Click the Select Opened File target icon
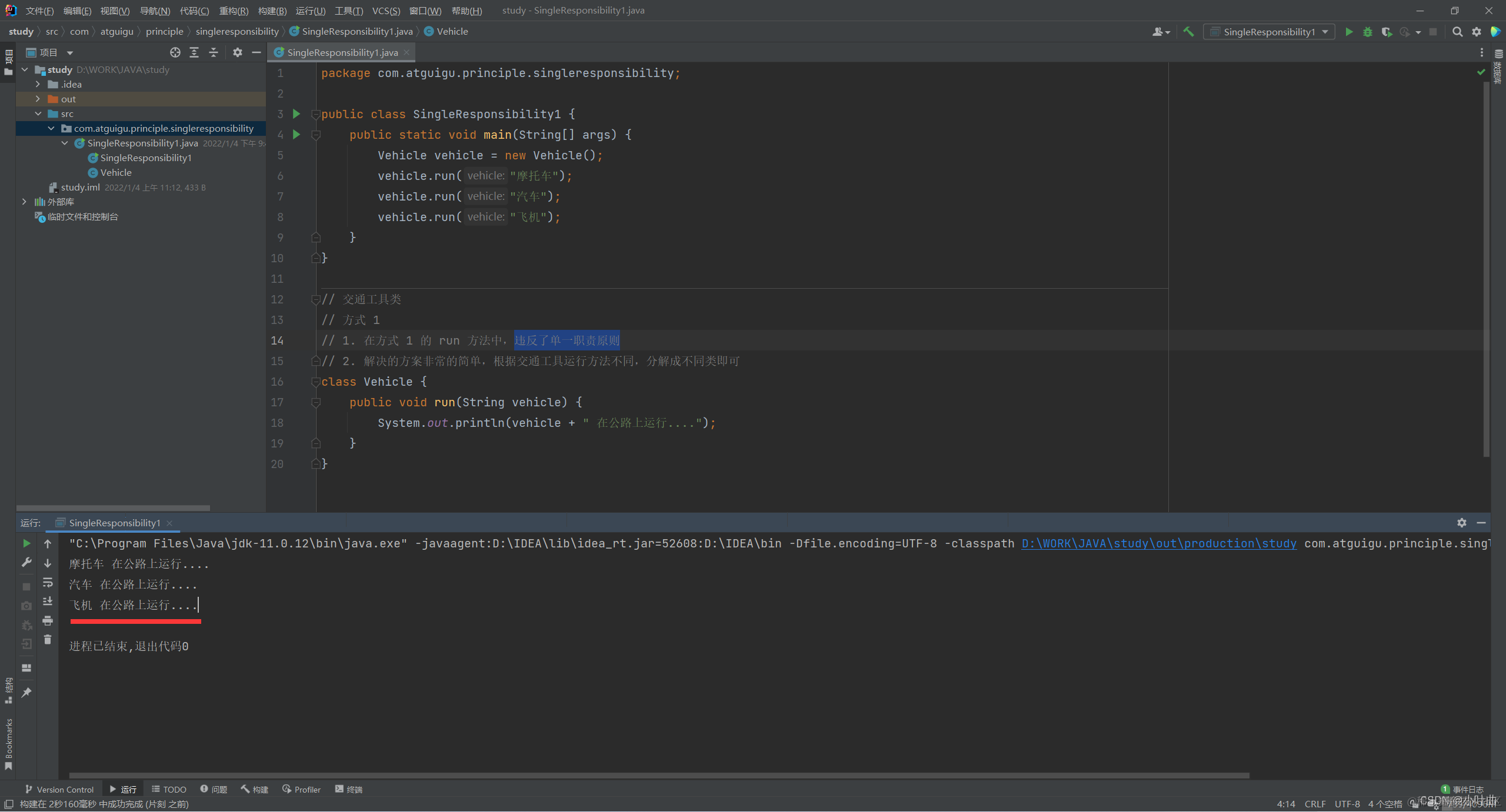 point(175,52)
